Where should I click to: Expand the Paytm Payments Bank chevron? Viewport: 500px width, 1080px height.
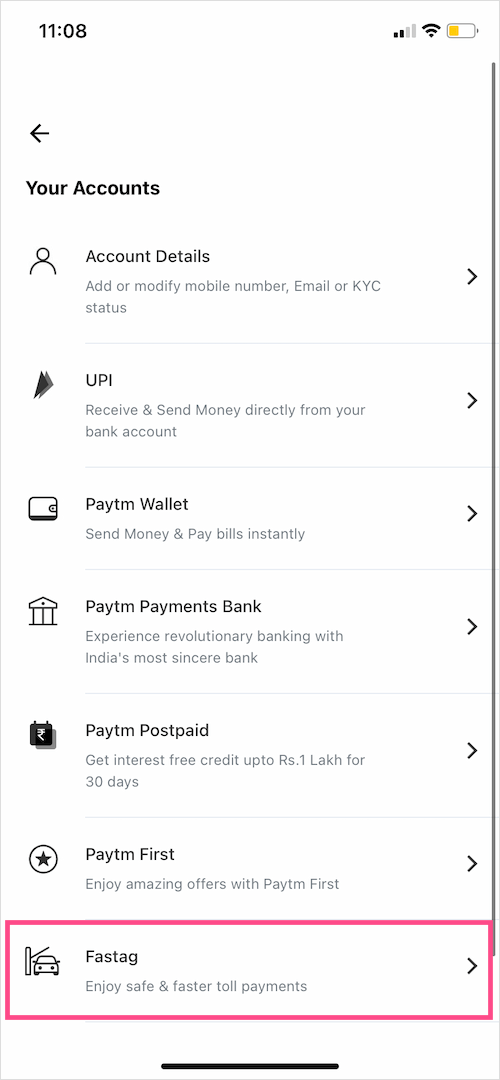[472, 627]
